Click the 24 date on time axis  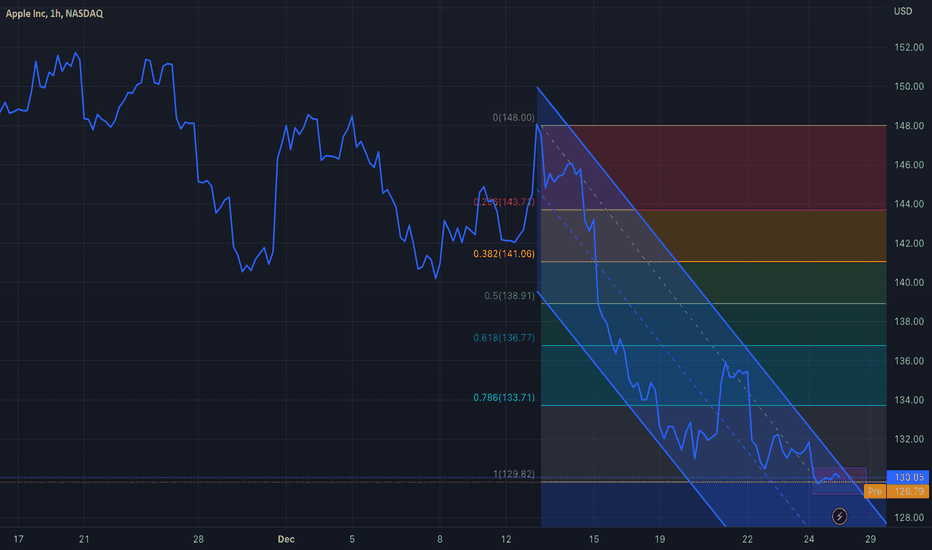[x=808, y=539]
